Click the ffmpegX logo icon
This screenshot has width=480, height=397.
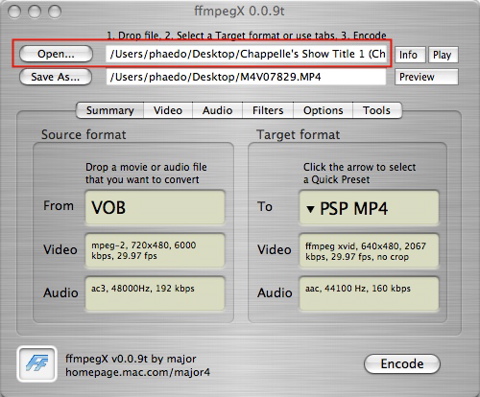pos(37,364)
